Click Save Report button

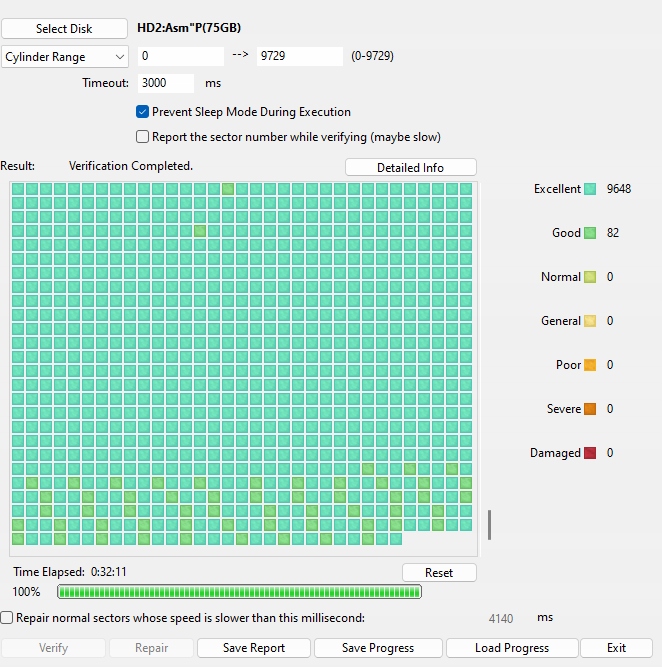coord(254,648)
